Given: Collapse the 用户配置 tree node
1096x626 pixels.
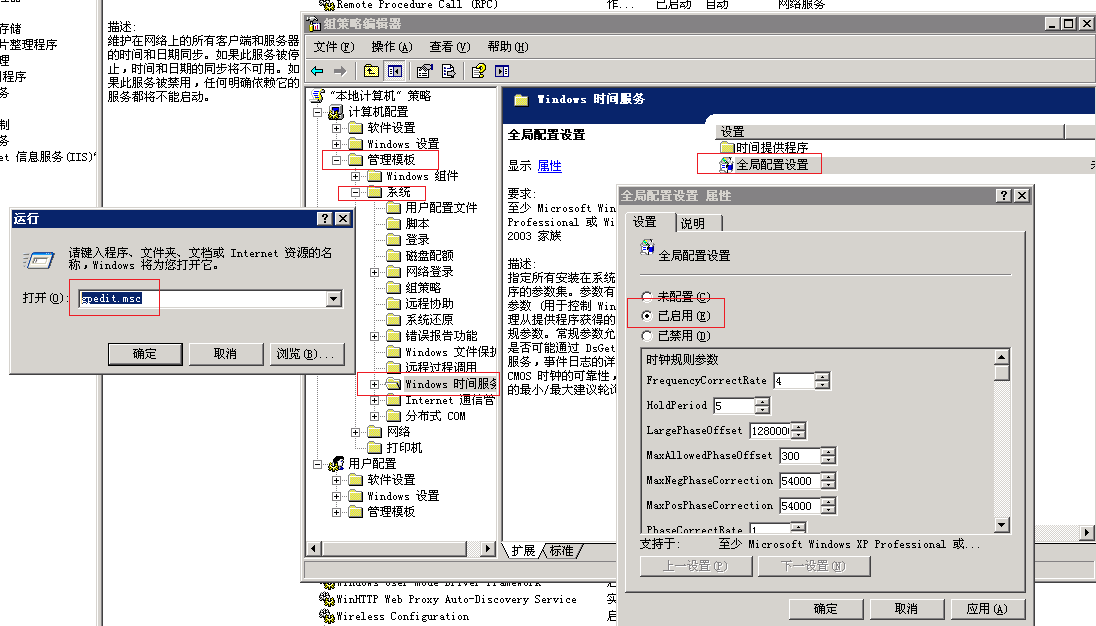Looking at the screenshot, I should (x=317, y=463).
